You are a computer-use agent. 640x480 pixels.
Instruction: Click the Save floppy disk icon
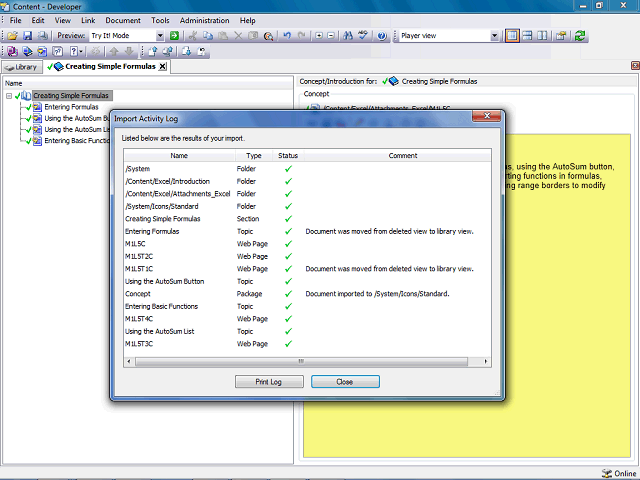point(27,36)
